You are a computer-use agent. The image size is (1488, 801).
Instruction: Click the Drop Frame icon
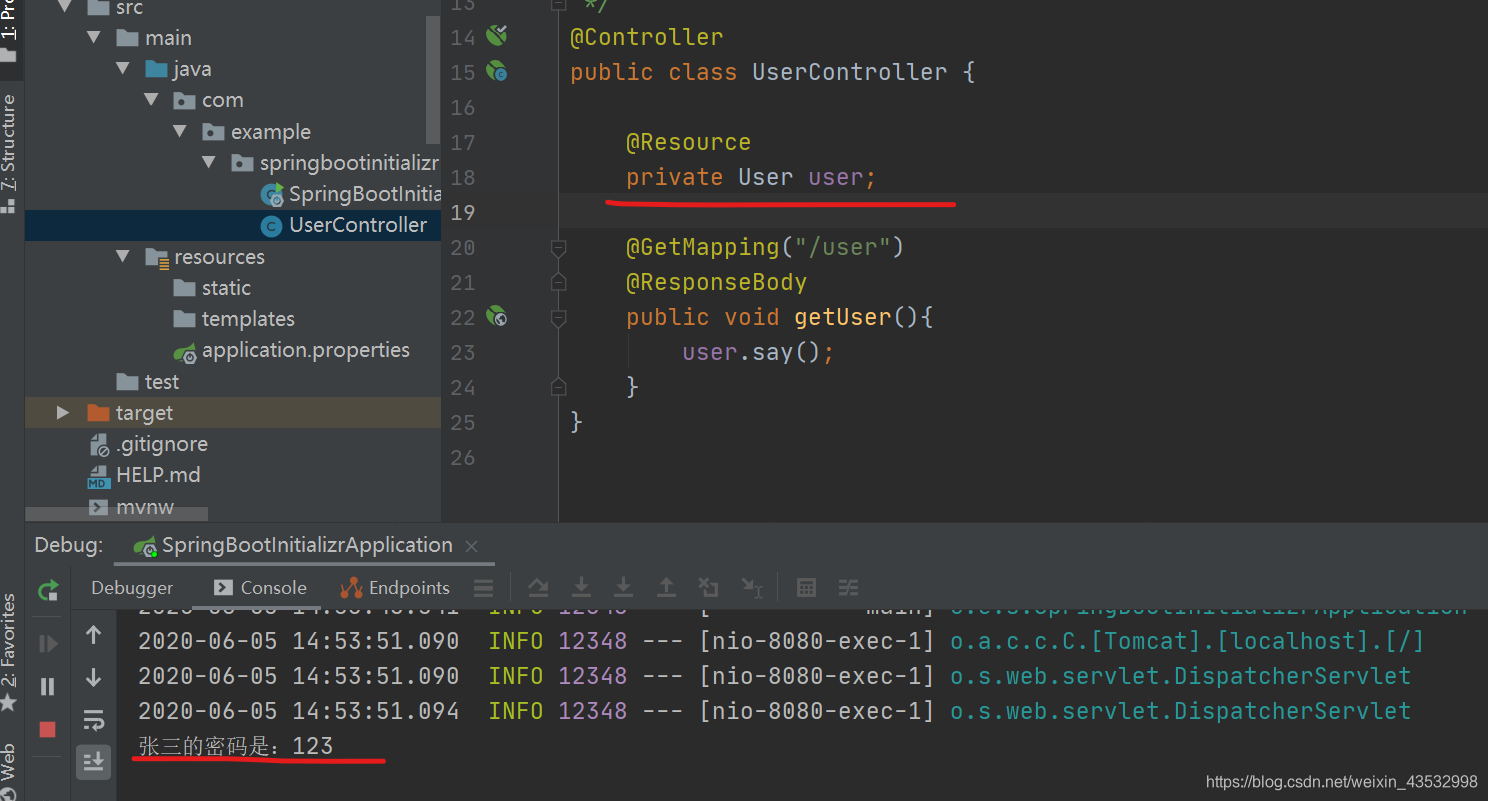708,588
